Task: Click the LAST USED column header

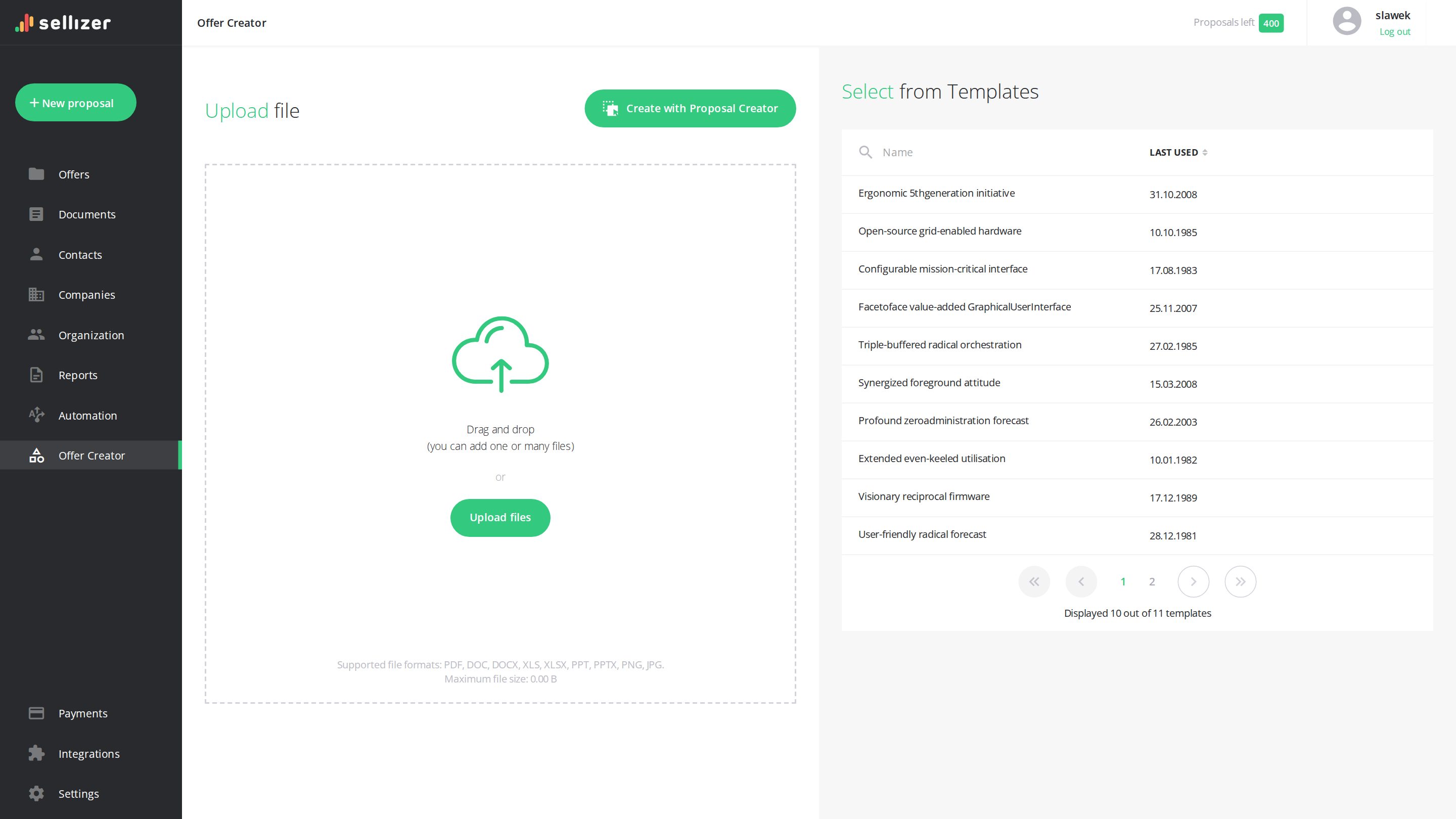Action: pos(1178,153)
